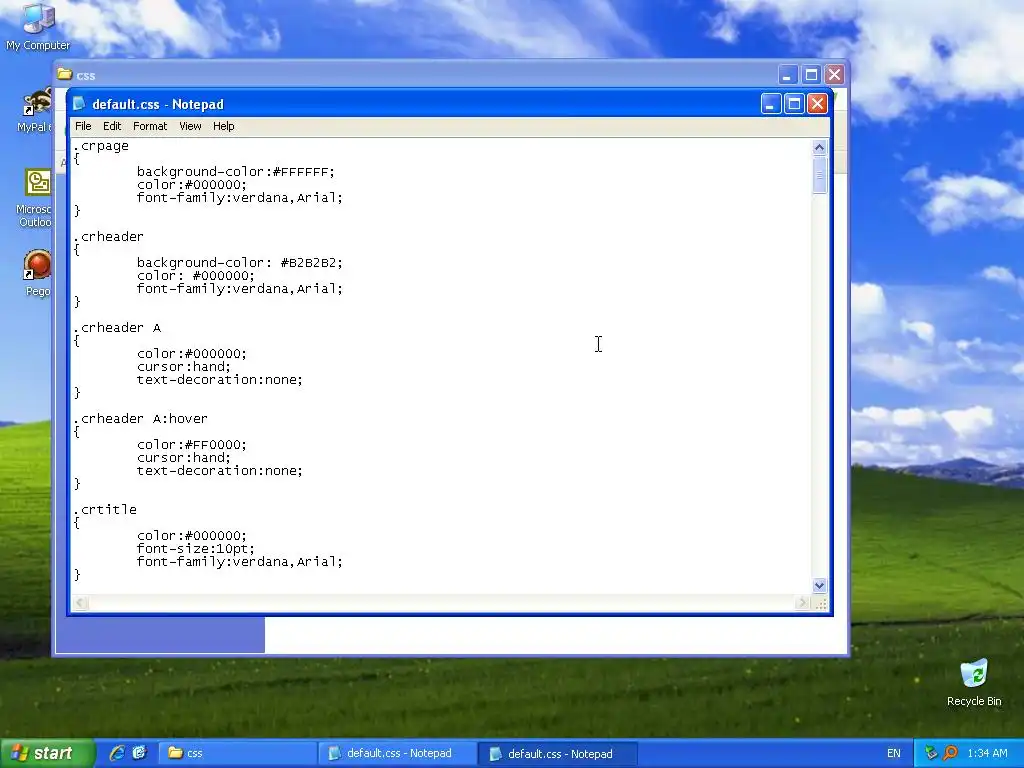Click the css folder icon in title bar

click(64, 74)
